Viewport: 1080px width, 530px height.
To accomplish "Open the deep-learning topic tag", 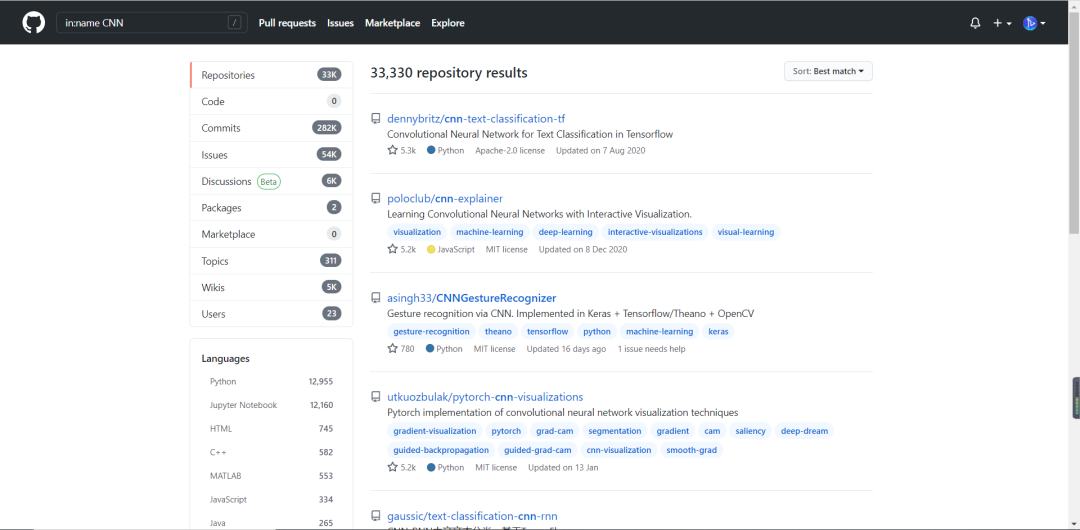I will pyautogui.click(x=565, y=232).
